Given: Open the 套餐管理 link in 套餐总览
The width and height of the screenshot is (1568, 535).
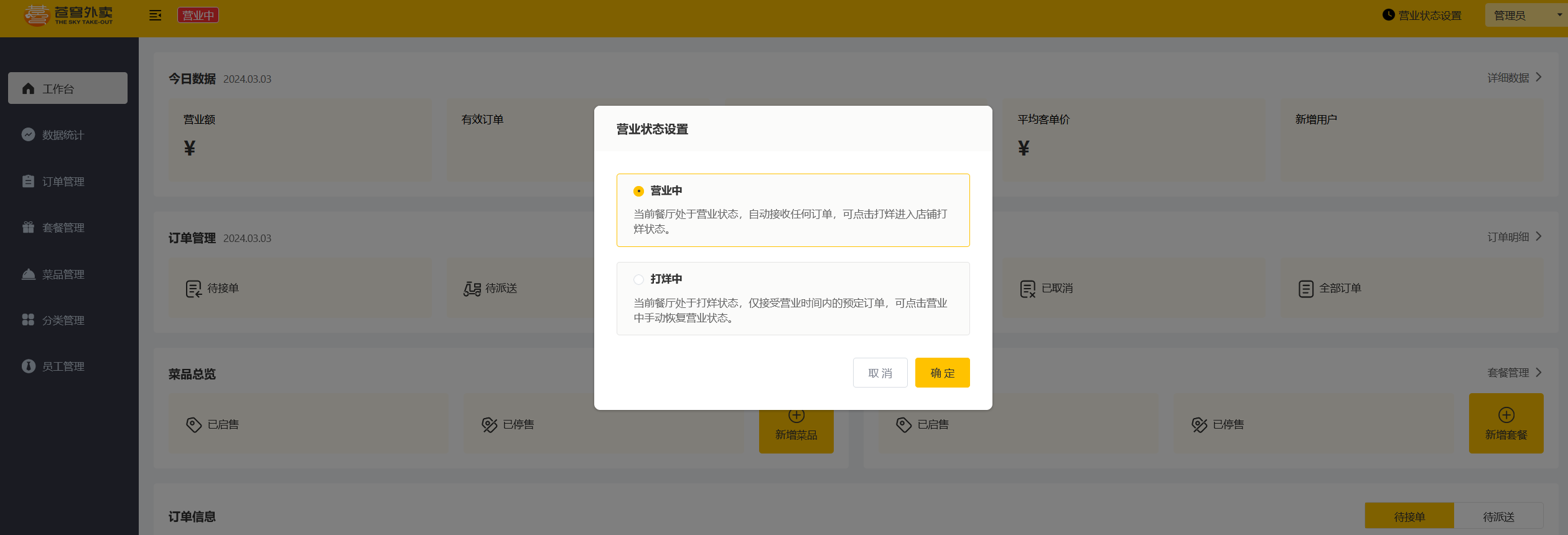Looking at the screenshot, I should point(1508,373).
